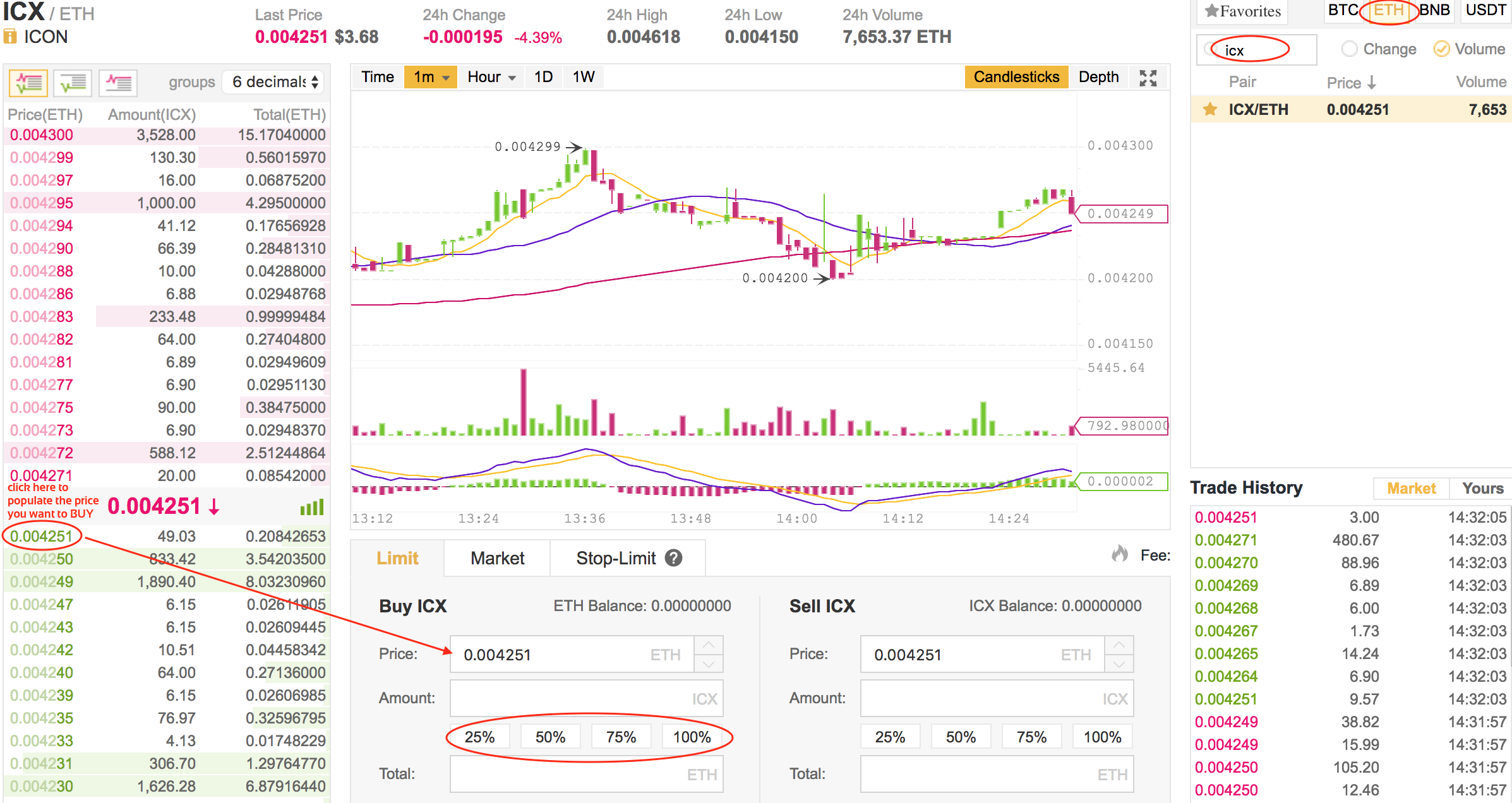
Task: Click the fee flame icon
Action: (x=1120, y=554)
